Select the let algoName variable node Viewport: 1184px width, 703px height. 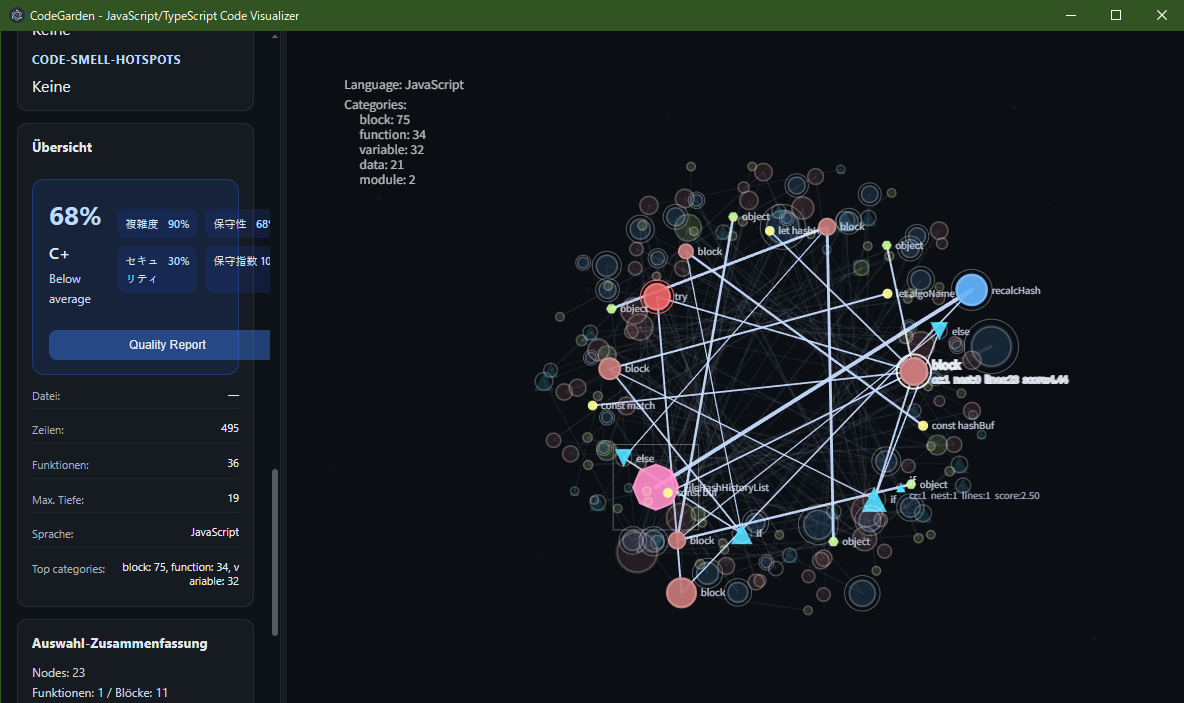(x=887, y=294)
